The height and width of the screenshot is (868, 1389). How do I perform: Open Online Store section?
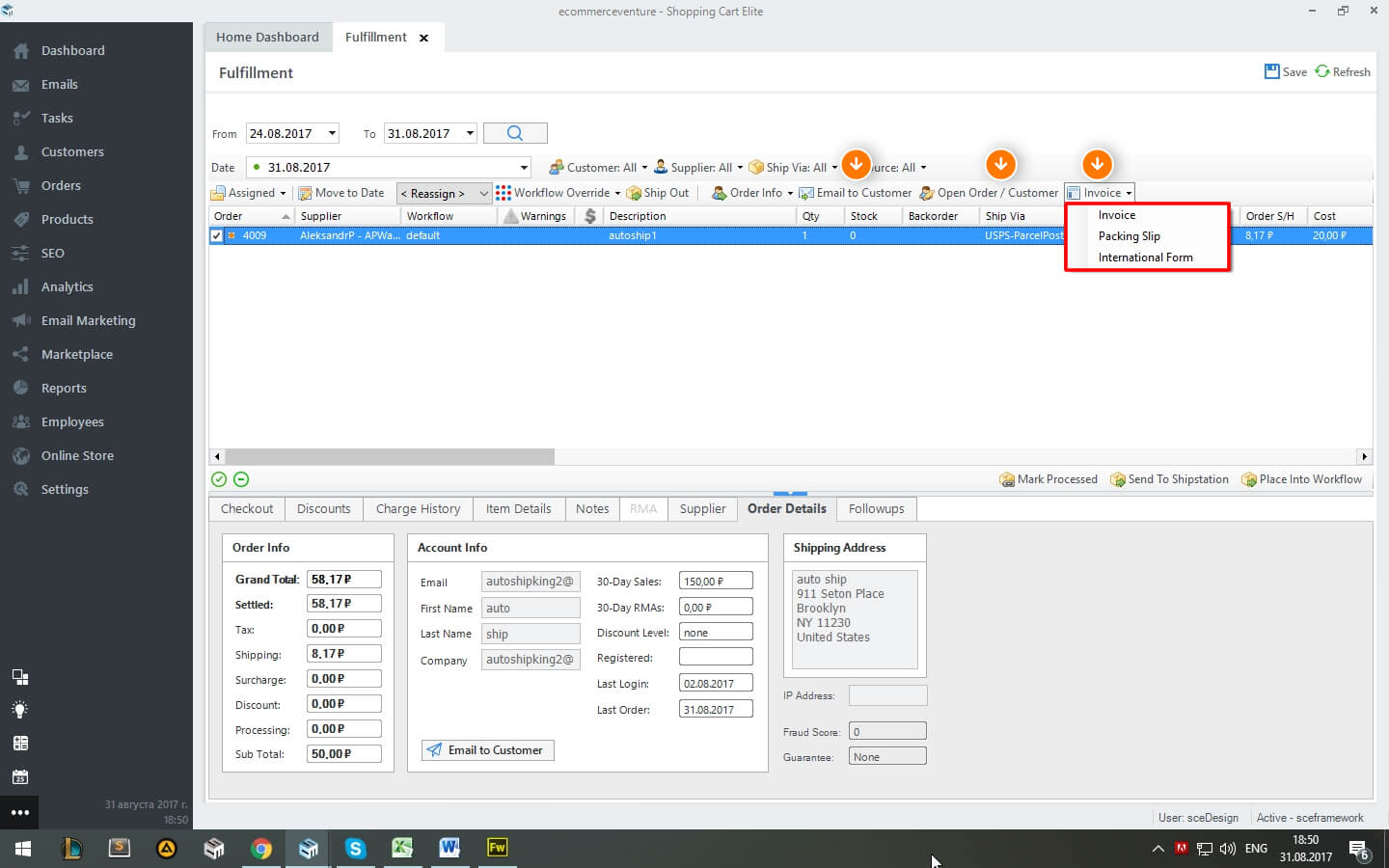(x=77, y=455)
